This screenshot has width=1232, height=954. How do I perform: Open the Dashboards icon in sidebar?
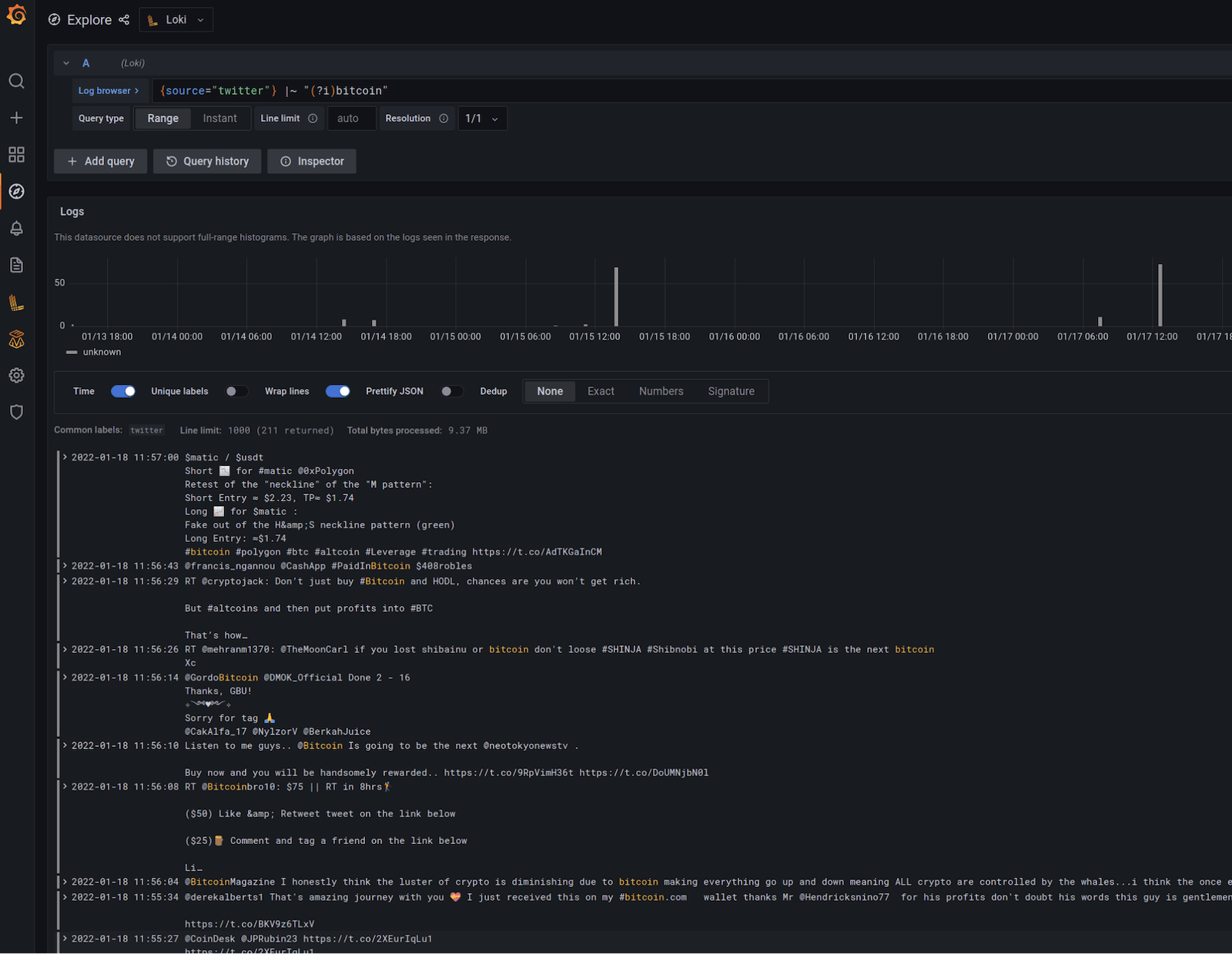click(16, 155)
